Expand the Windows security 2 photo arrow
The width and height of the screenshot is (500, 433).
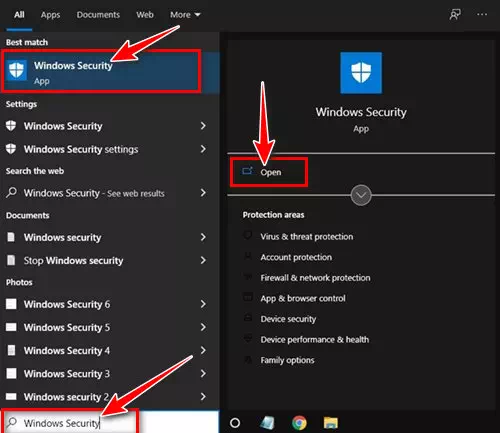pyautogui.click(x=203, y=396)
